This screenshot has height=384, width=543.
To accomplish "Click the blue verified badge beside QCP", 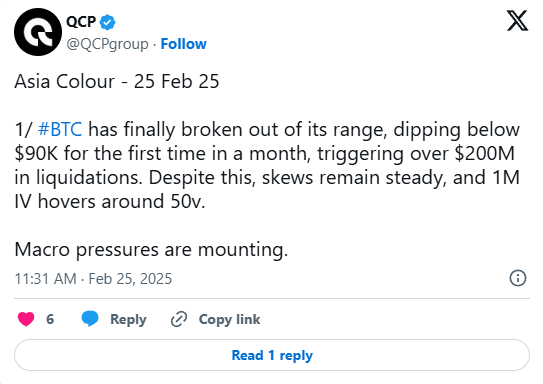I will [x=107, y=23].
